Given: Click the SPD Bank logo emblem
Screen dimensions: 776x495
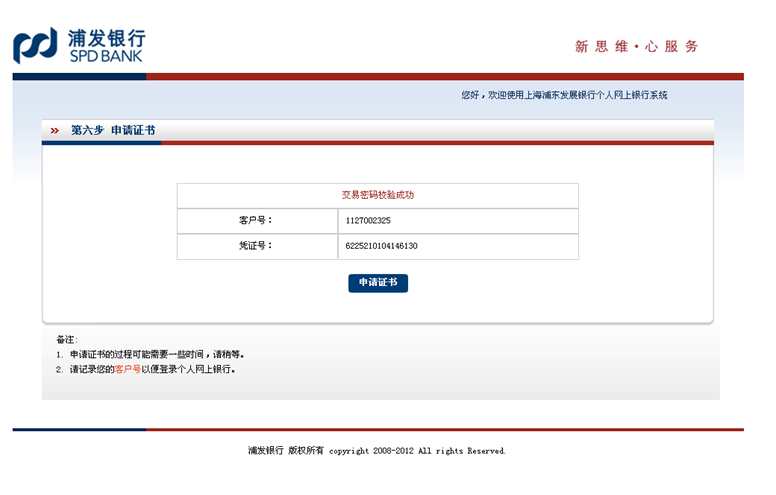Looking at the screenshot, I should (35, 46).
